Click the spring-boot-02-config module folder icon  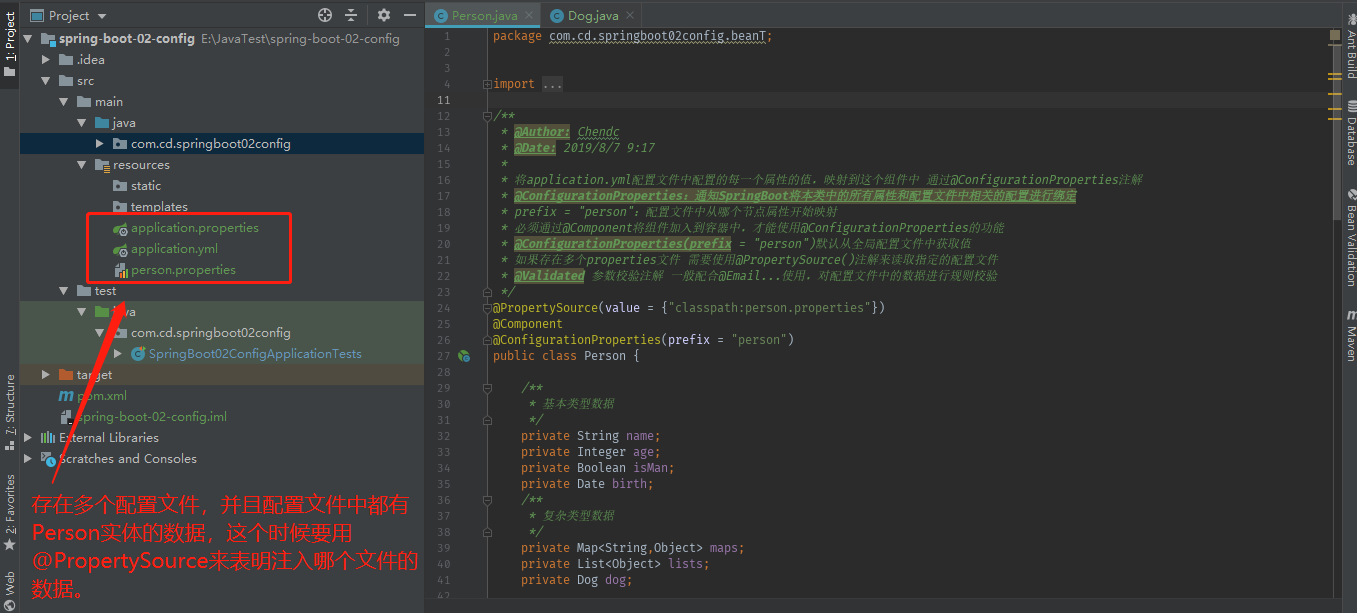click(x=48, y=39)
